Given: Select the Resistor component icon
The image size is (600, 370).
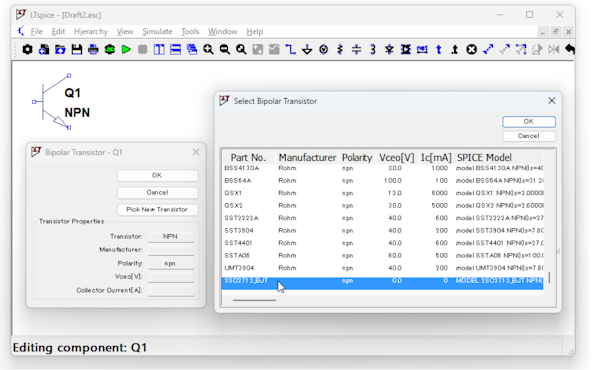Looking at the screenshot, I should pos(340,49).
